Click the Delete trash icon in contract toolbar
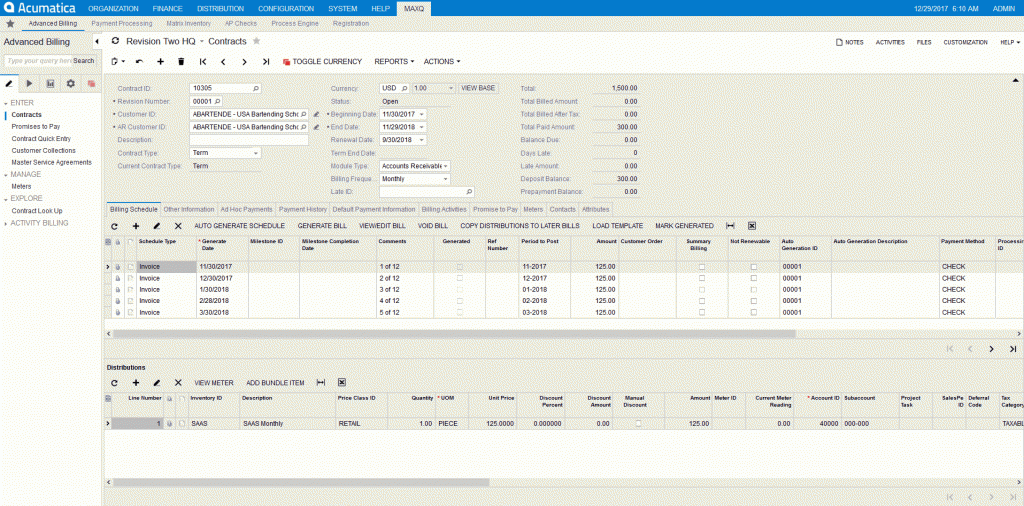1024x506 pixels. click(x=181, y=61)
